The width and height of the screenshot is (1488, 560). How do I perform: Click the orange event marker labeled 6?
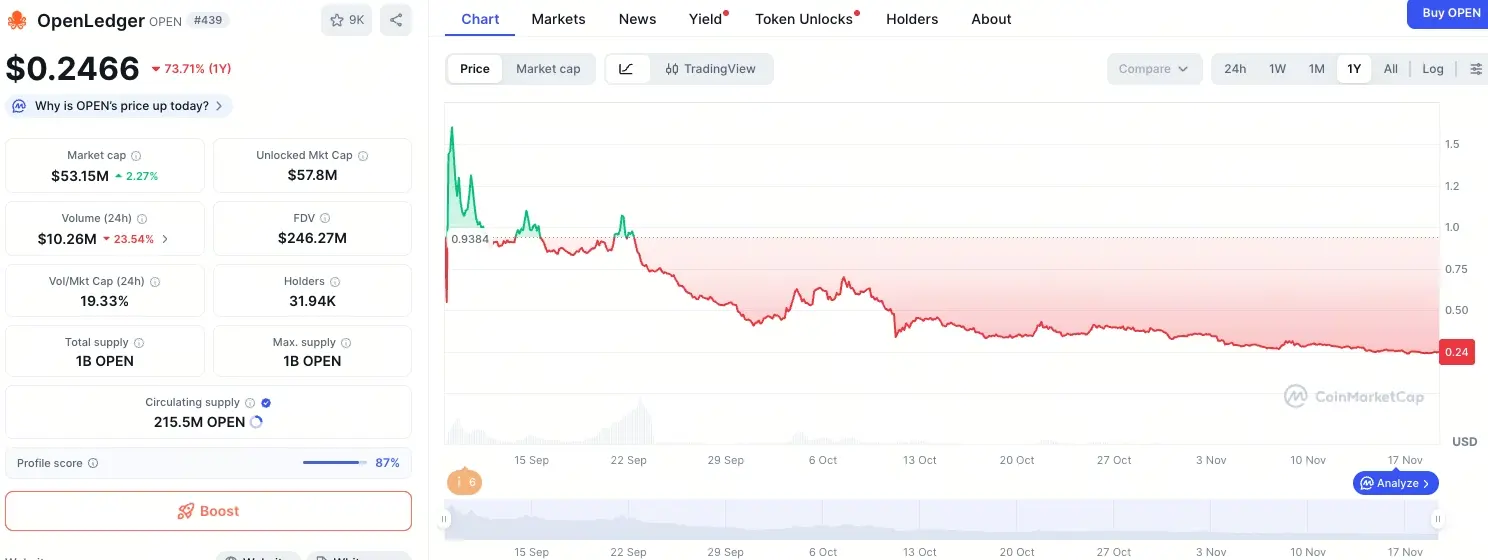point(464,482)
